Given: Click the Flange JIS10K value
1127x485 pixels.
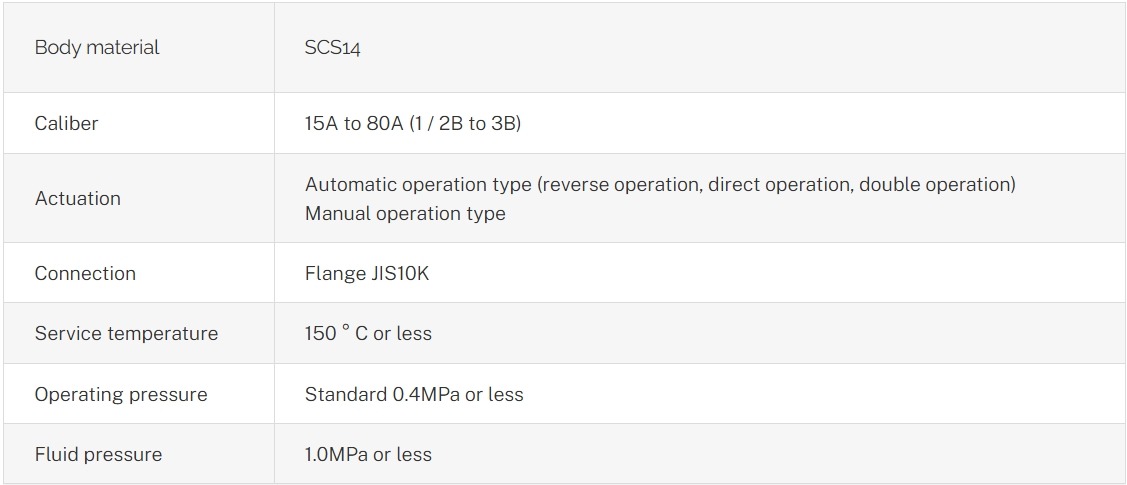Looking at the screenshot, I should (x=366, y=274).
